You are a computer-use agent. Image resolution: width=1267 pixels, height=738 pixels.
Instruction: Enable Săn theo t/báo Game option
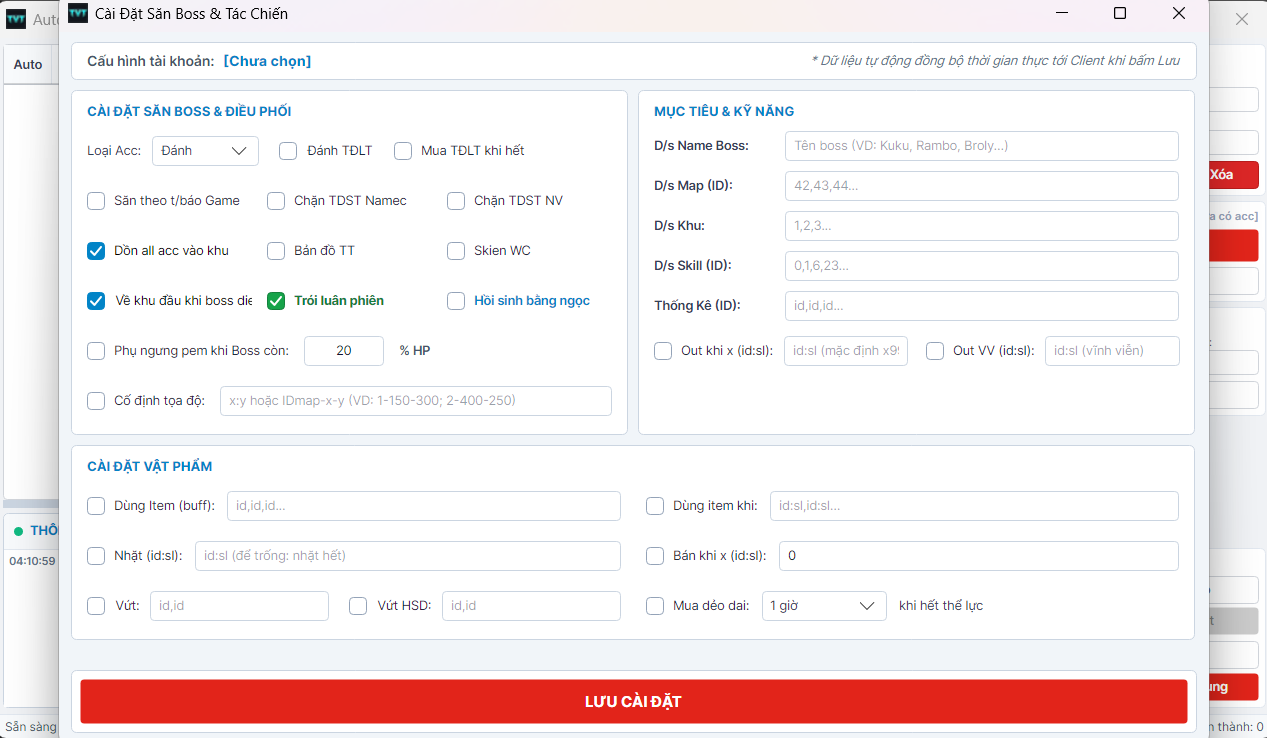(x=96, y=201)
